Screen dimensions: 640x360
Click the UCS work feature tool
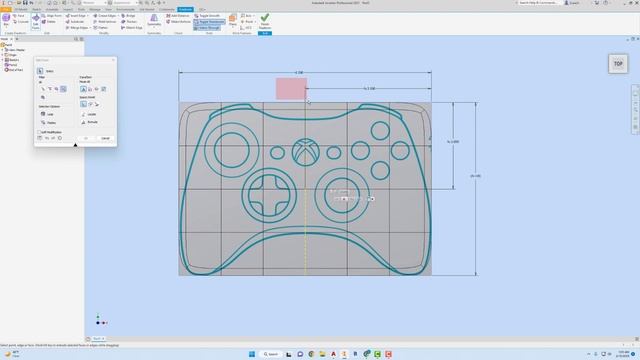tap(246, 28)
